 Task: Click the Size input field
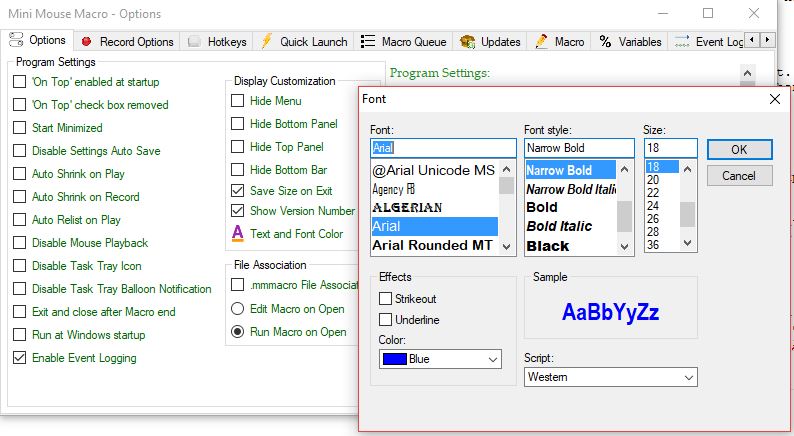click(670, 148)
